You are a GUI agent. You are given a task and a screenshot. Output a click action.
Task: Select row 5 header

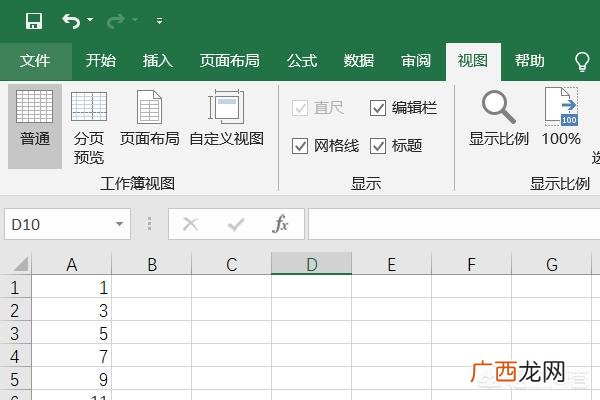(15, 379)
